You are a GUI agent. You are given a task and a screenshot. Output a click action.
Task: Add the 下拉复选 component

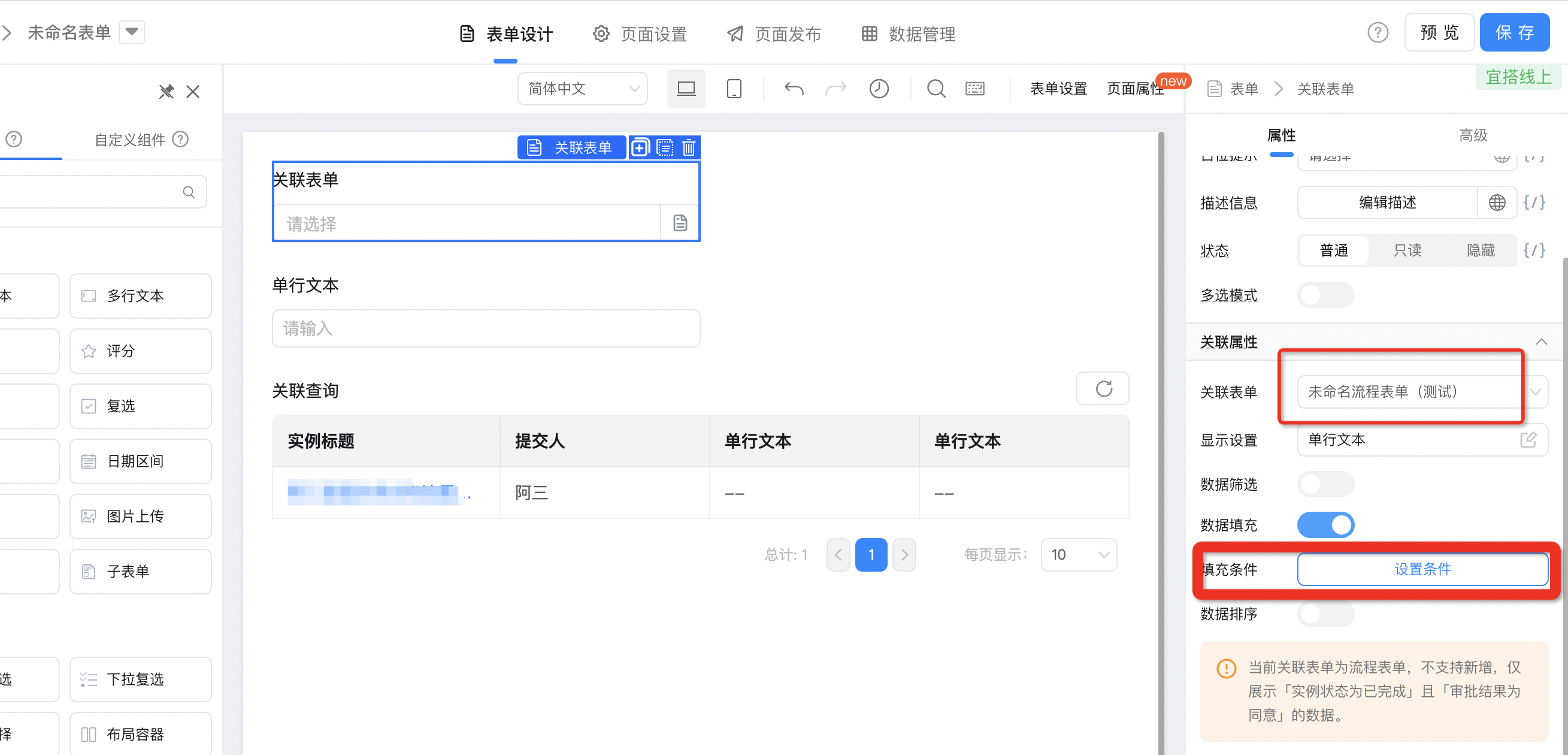[141, 679]
